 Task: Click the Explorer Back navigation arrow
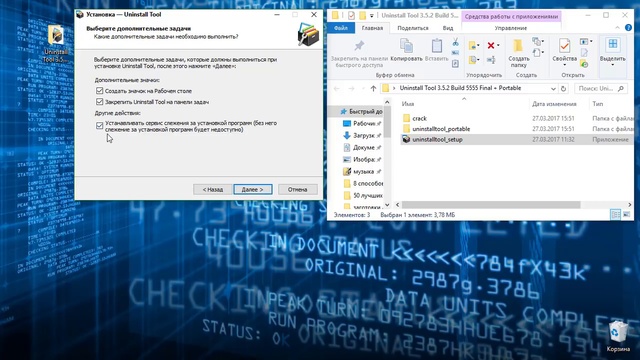coord(337,88)
